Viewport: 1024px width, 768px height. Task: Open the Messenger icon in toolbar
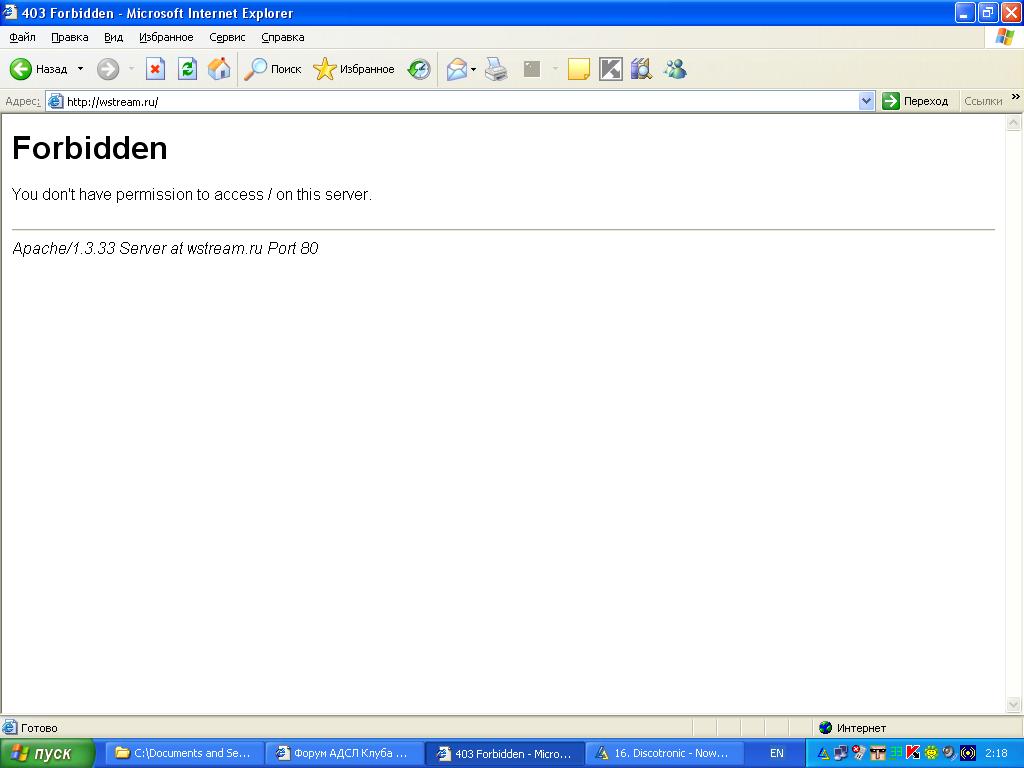coord(675,69)
